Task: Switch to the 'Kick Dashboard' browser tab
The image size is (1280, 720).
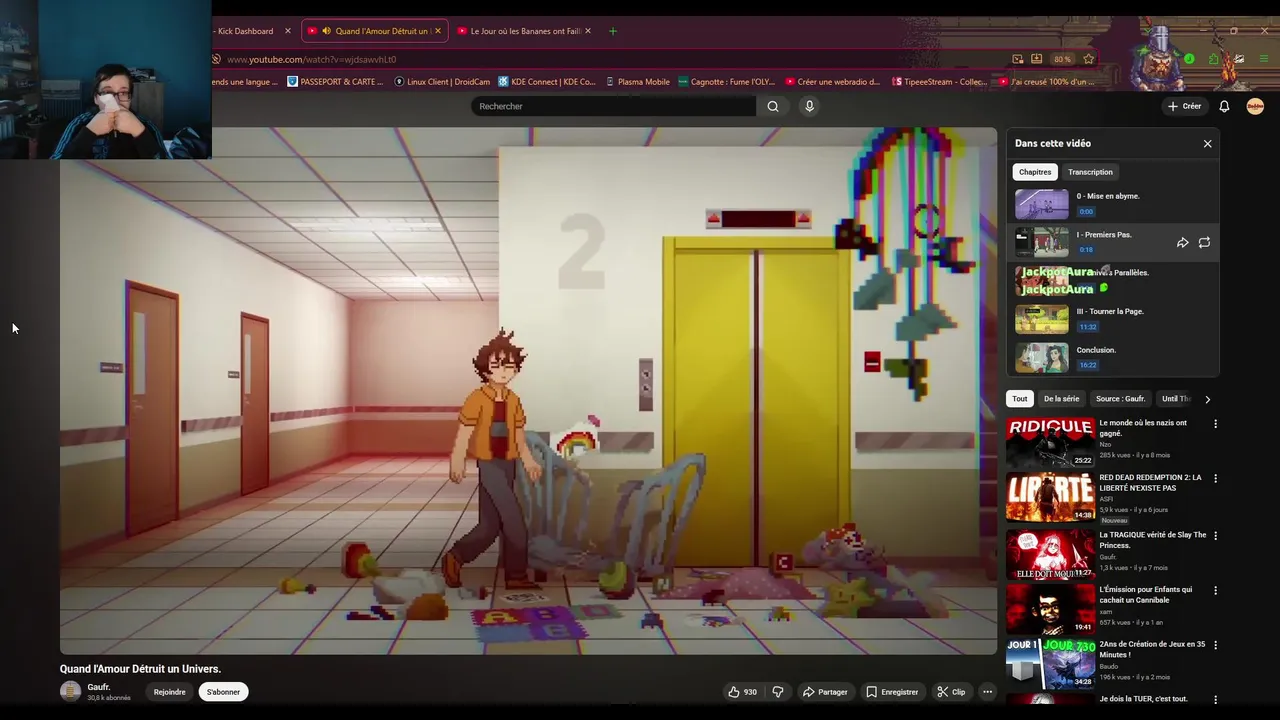Action: pos(245,31)
